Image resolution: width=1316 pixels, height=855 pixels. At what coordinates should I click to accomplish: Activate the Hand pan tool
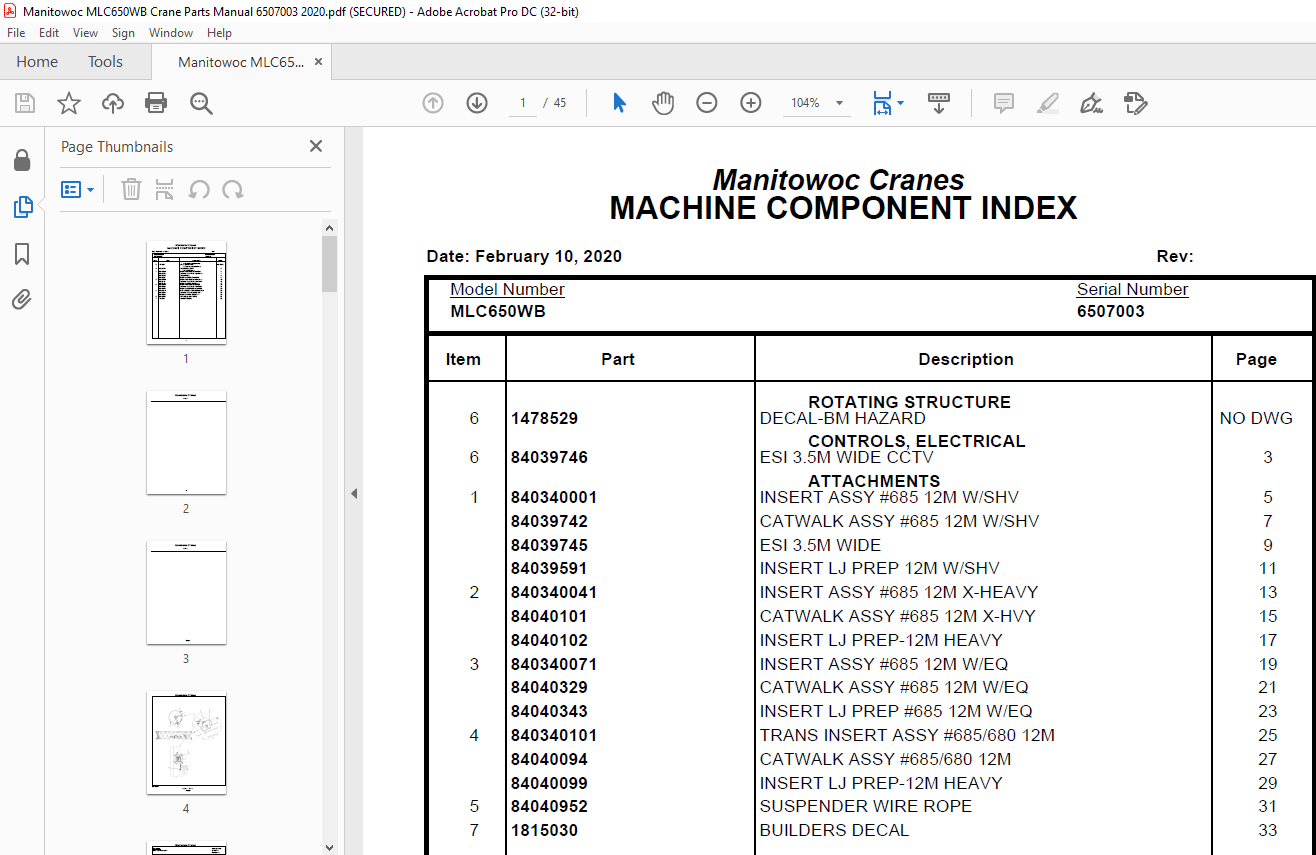(x=663, y=103)
